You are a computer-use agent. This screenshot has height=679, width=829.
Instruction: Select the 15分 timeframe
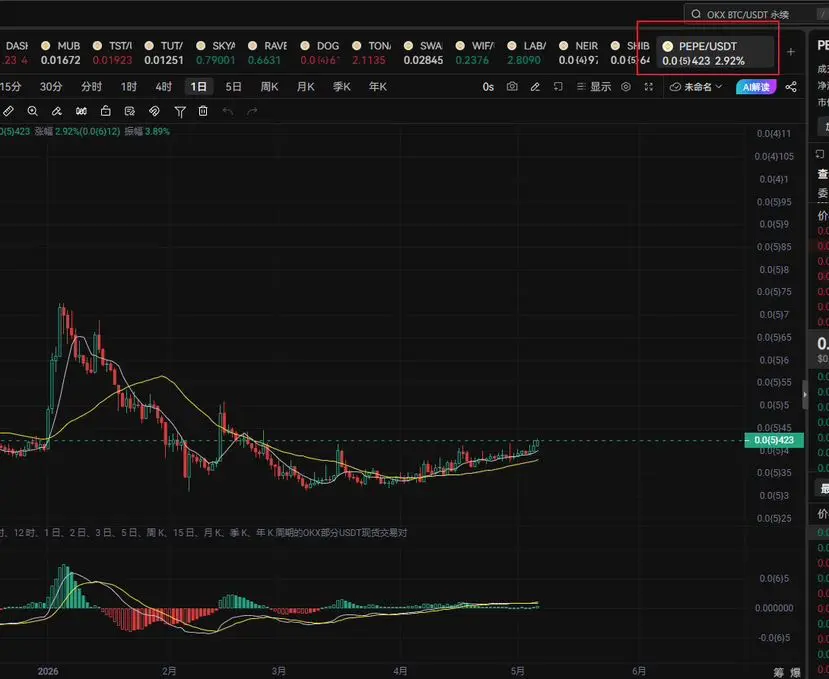(x=10, y=87)
